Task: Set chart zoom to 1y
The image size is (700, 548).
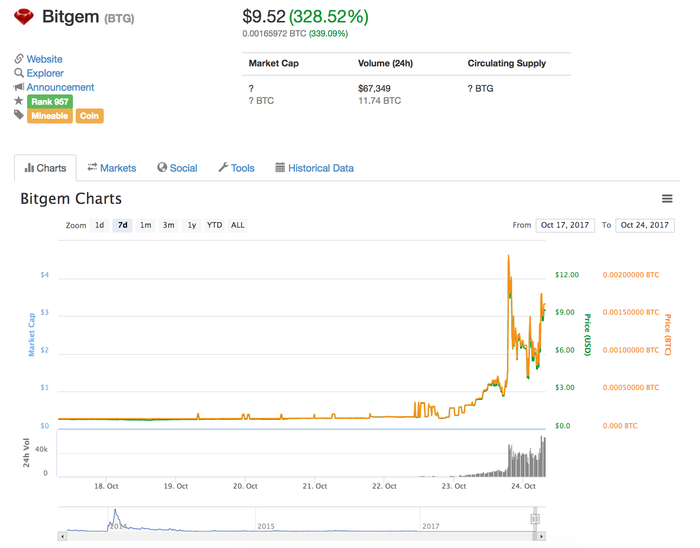Action: [192, 225]
